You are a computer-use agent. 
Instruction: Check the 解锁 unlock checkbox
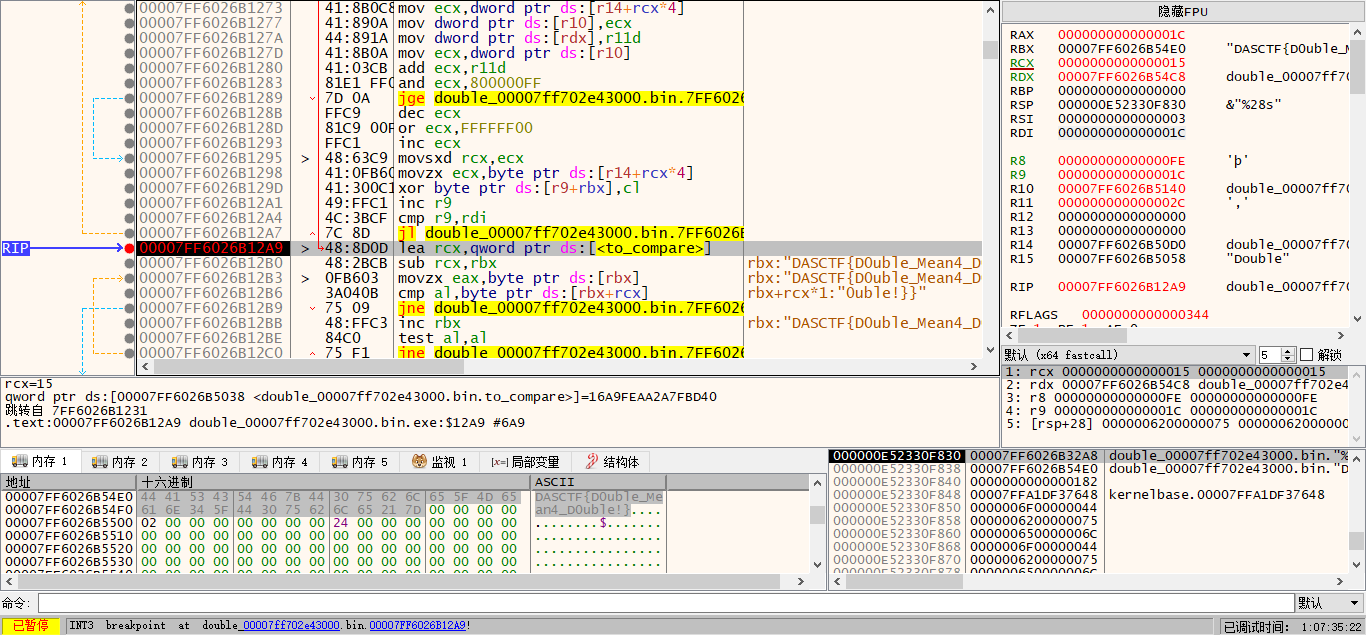(1308, 355)
